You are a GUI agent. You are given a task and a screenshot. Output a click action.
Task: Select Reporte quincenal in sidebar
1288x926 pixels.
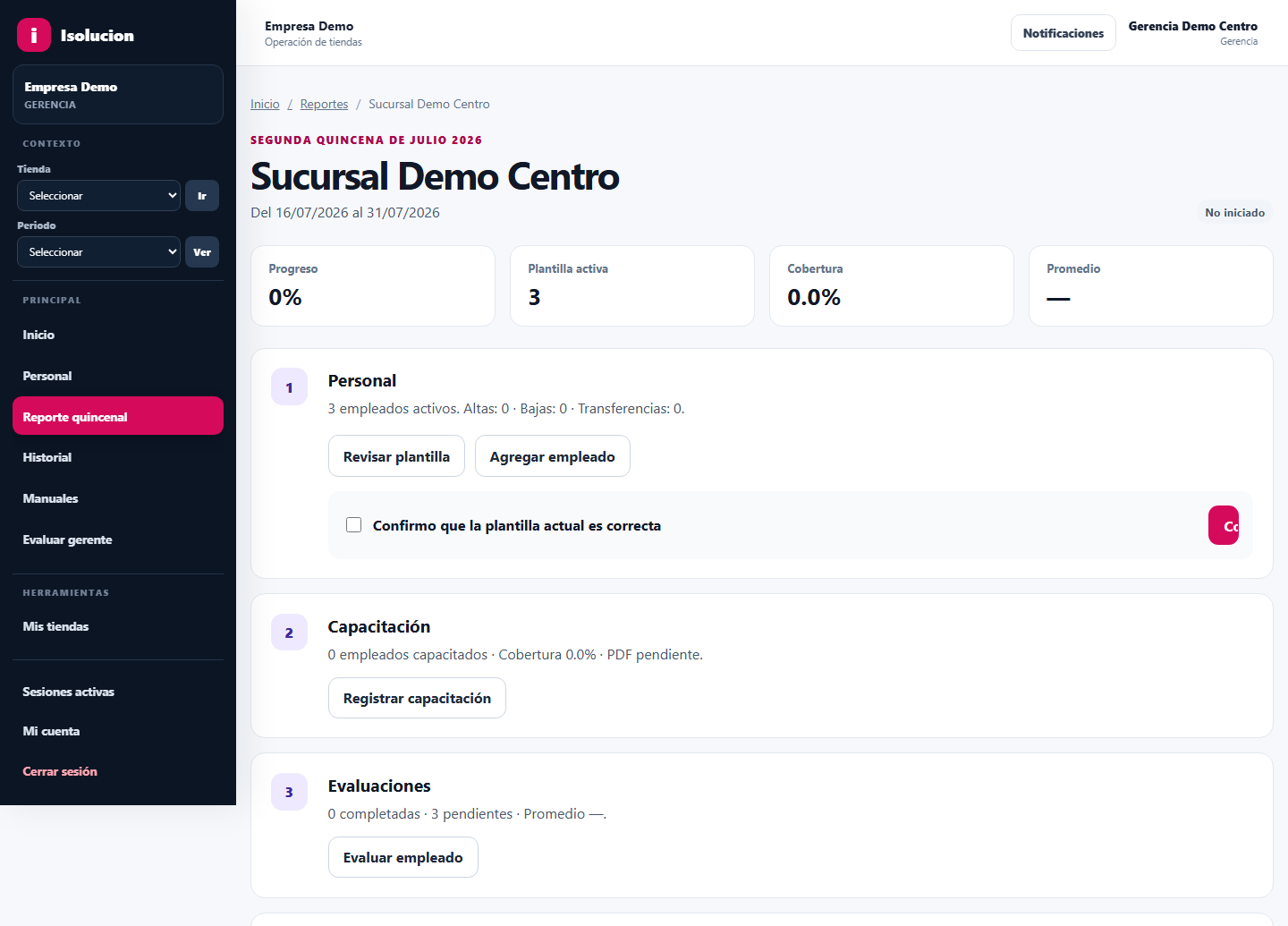(118, 416)
